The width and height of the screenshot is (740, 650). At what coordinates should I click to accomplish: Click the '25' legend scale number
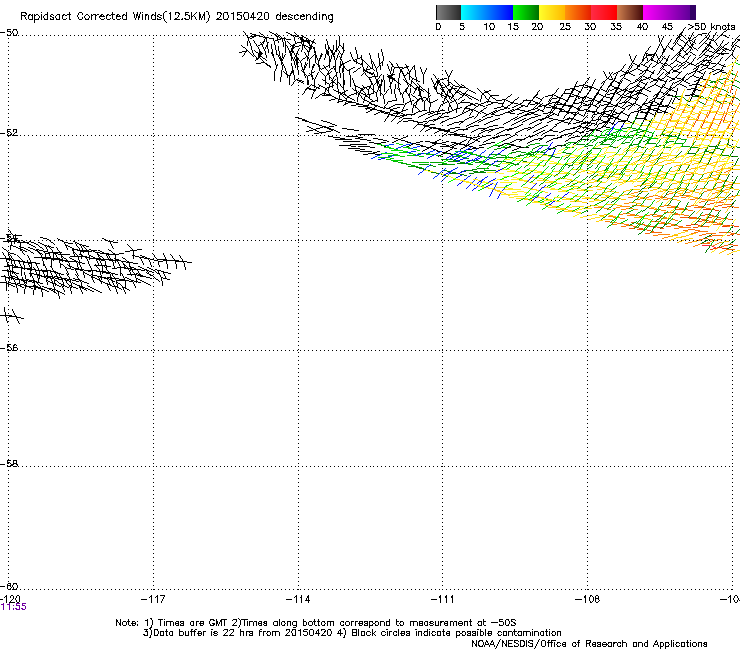565,27
